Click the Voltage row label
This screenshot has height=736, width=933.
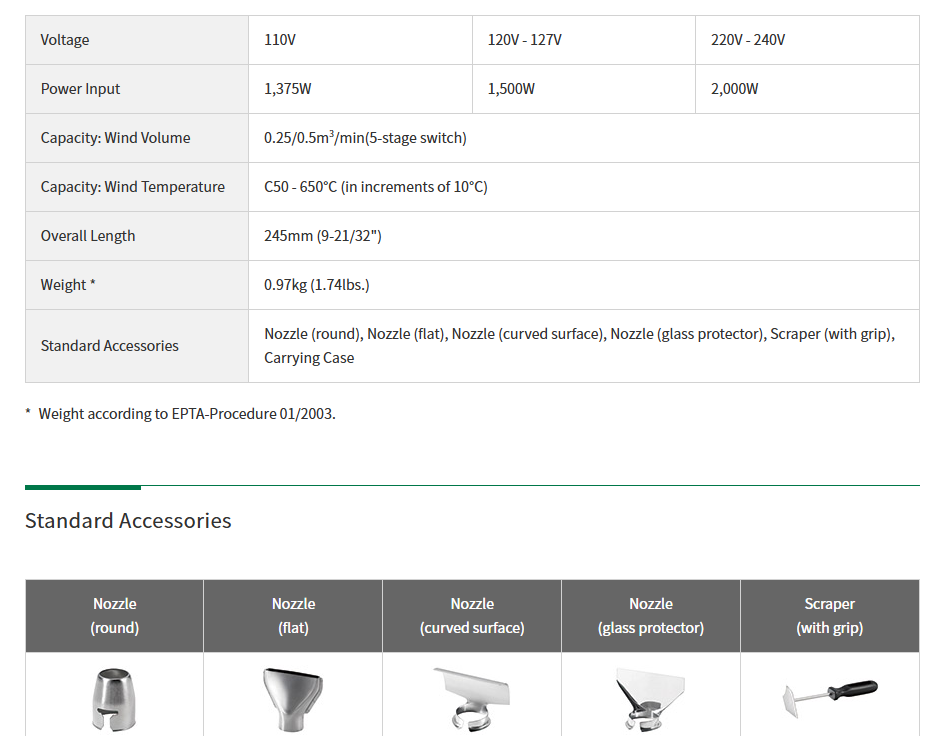pyautogui.click(x=65, y=40)
